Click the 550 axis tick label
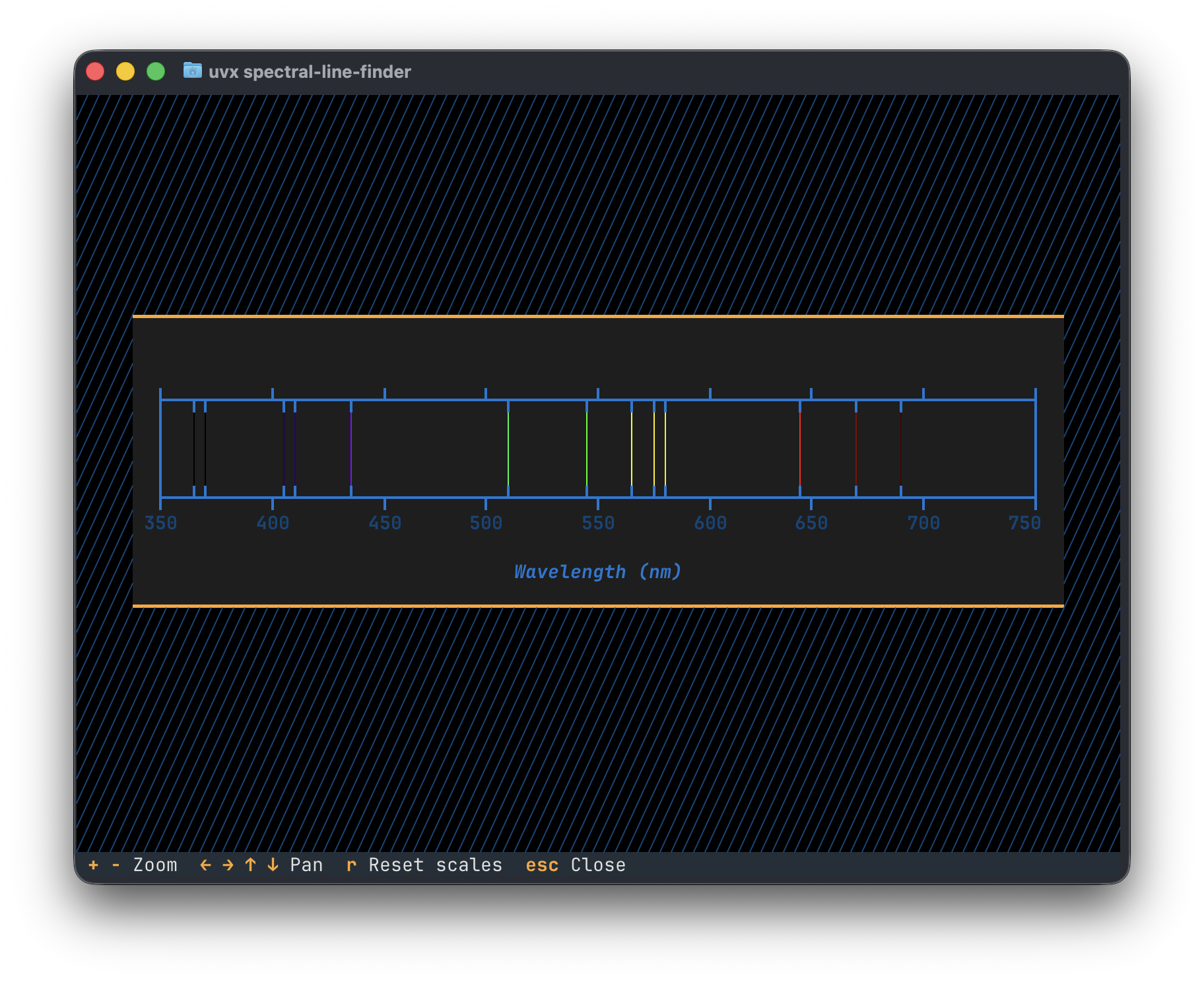This screenshot has height=982, width=1204. 598,523
